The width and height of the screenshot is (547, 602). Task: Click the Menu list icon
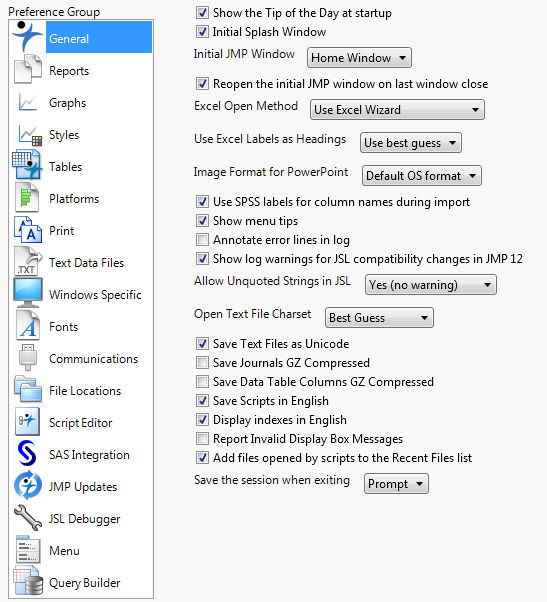click(28, 549)
